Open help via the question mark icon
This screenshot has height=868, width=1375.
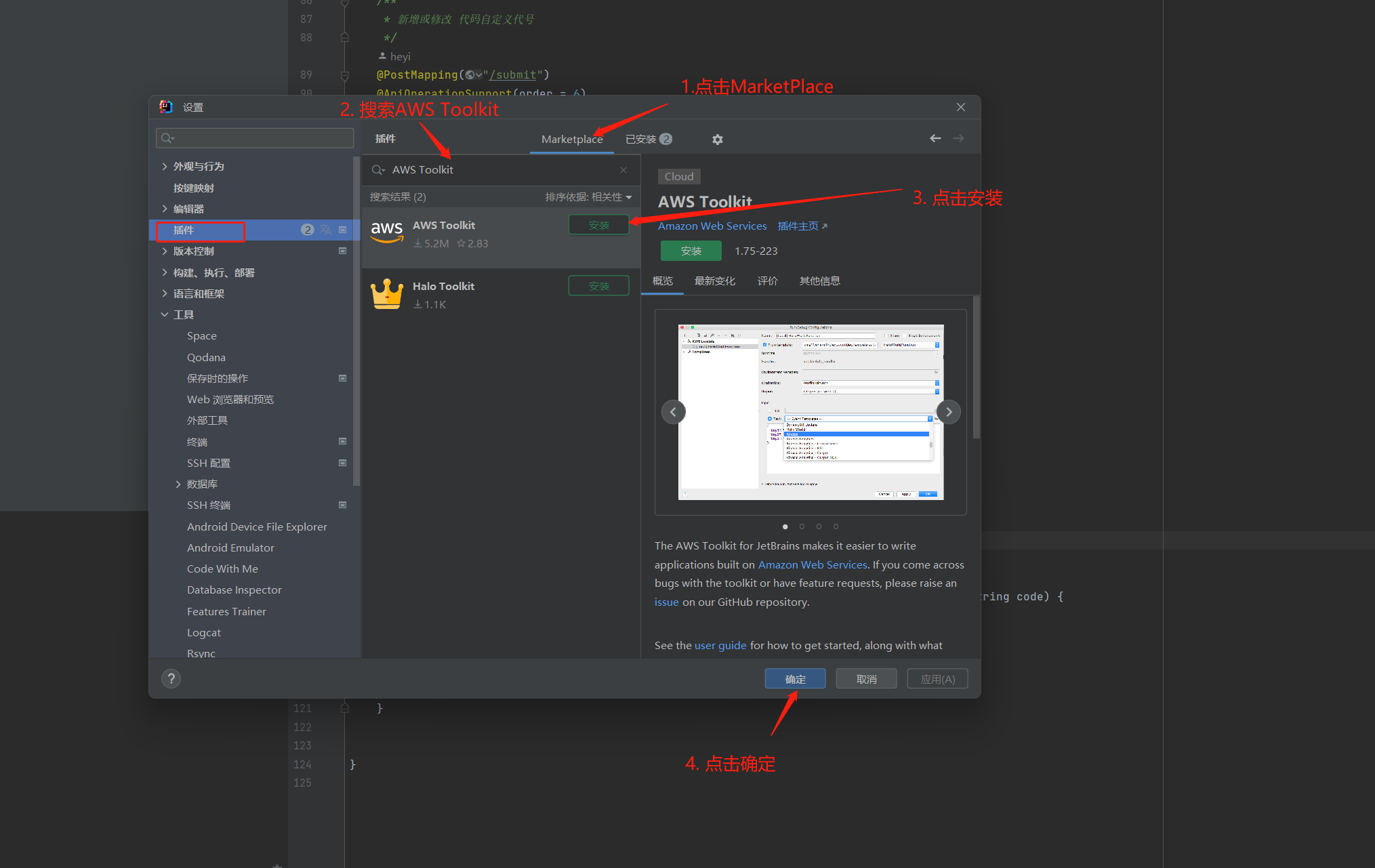tap(171, 678)
